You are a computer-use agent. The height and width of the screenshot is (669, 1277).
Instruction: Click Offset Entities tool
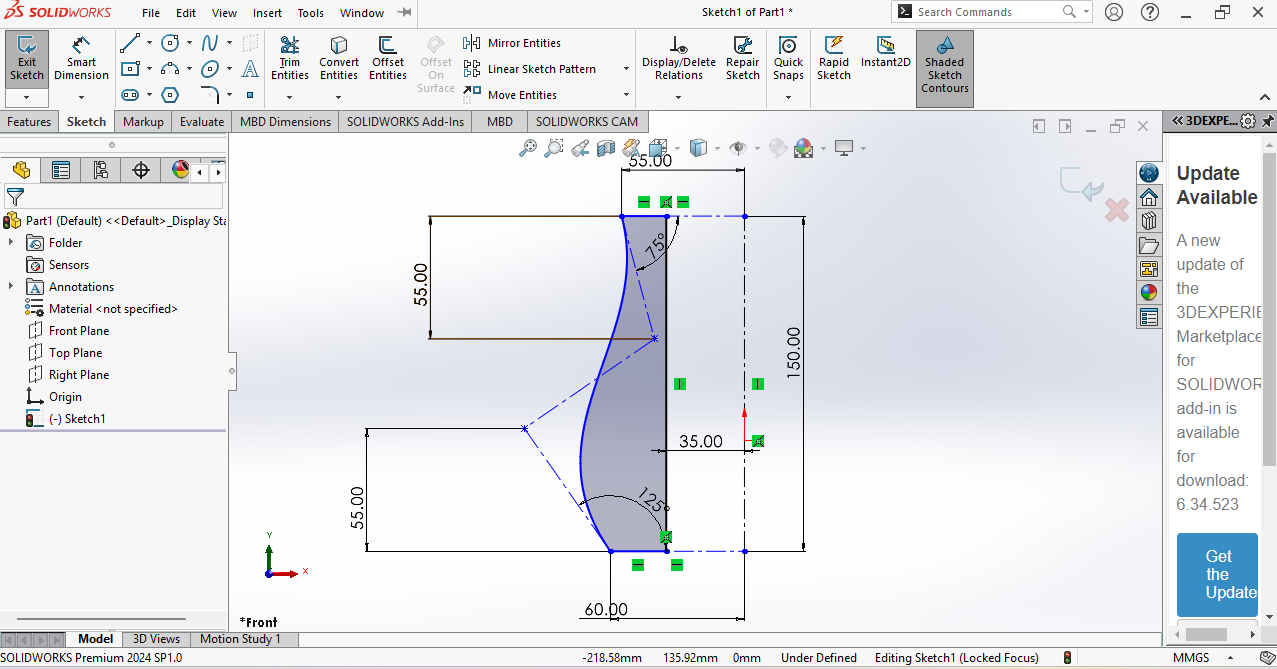click(388, 58)
